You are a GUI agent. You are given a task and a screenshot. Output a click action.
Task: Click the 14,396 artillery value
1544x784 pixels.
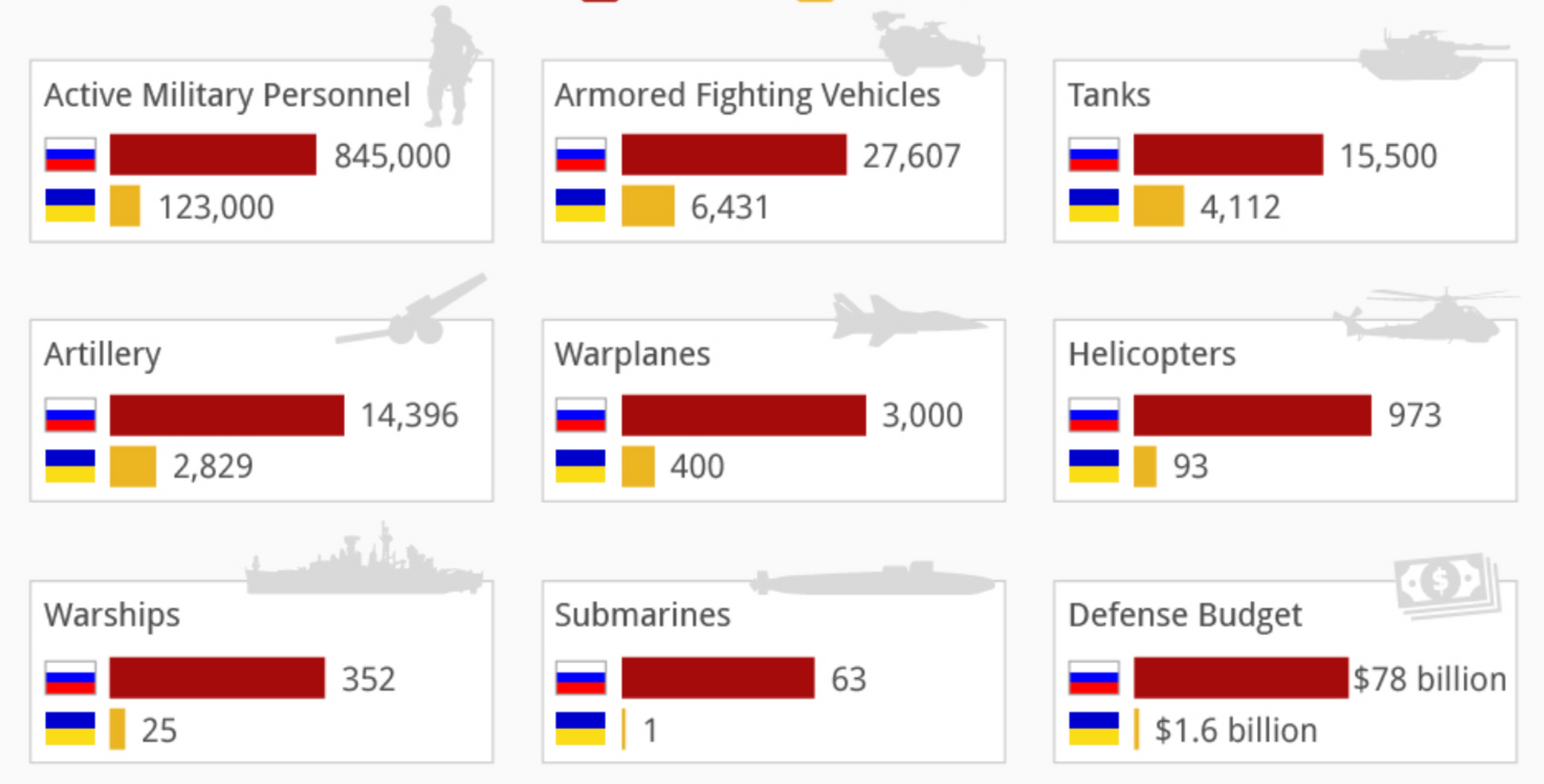tap(410, 415)
